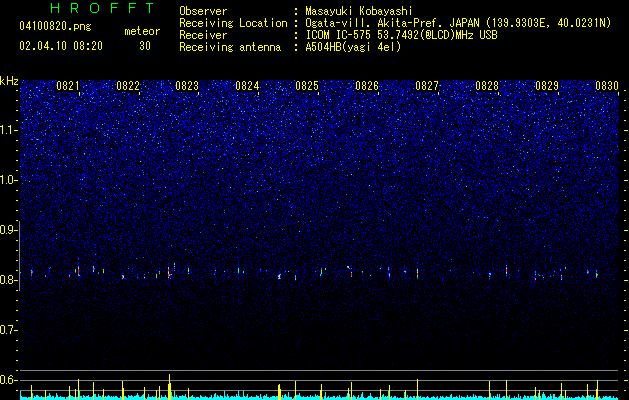The height and width of the screenshot is (400, 629).
Task: Click the 'Receiving Location' field label
Action: point(233,23)
